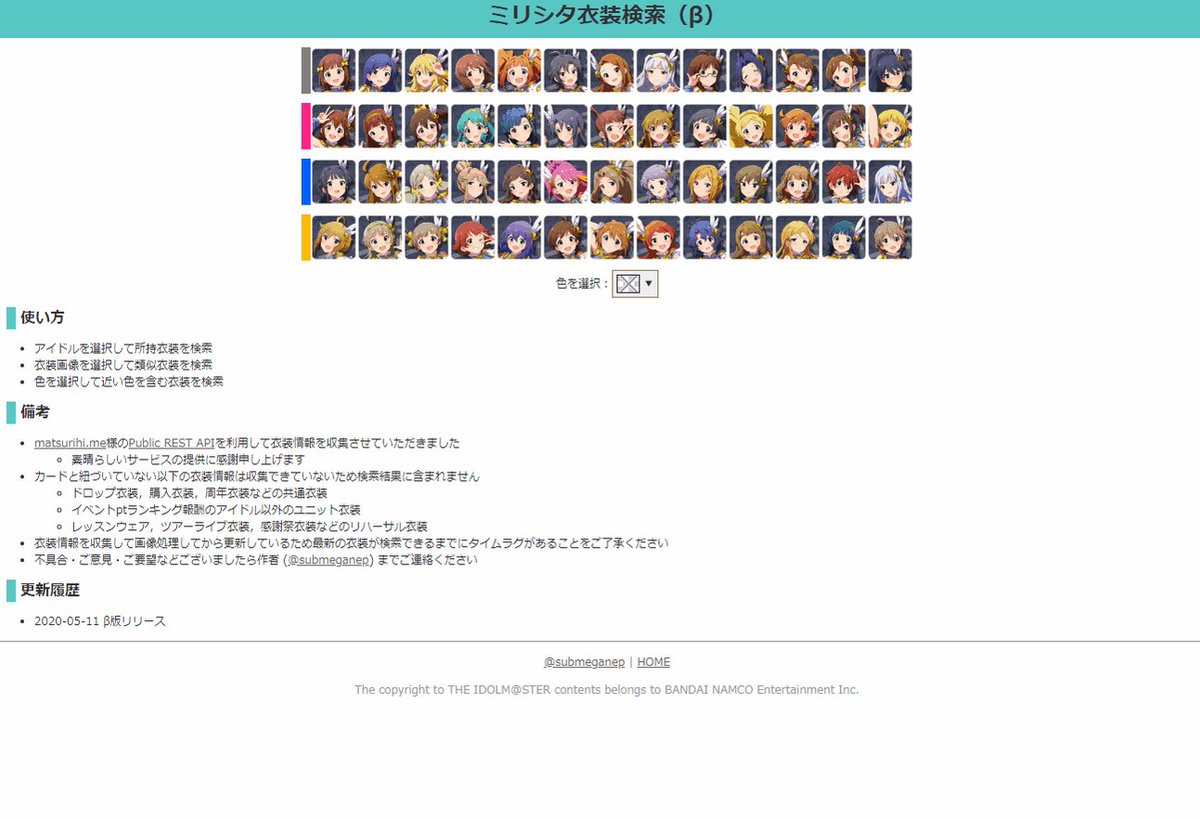This screenshot has height=819, width=1200.
Task: Select Ritsuko Akizuki's portrait wearing glasses
Action: point(704,70)
